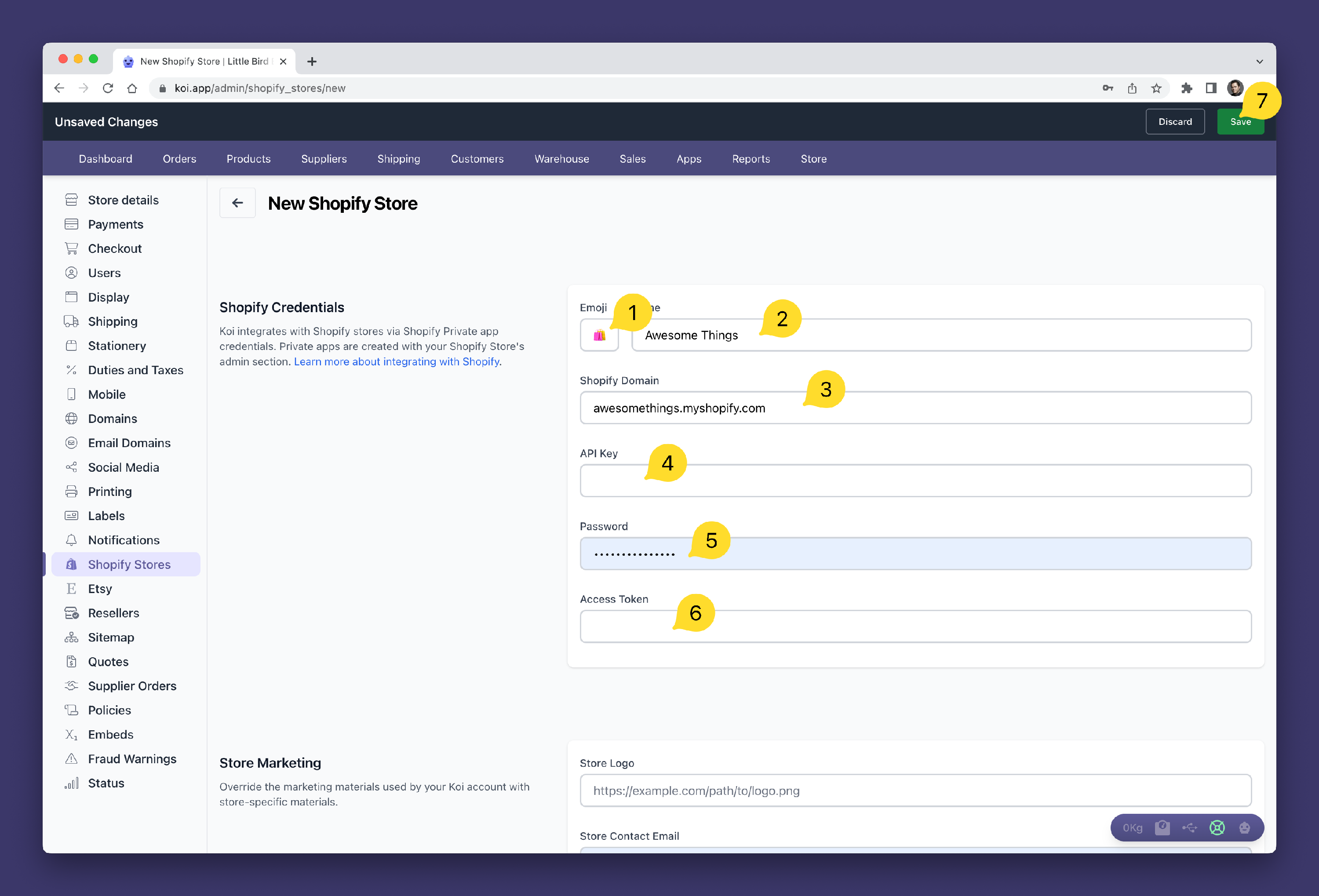This screenshot has width=1319, height=896.
Task: Focus the API Key field
Action: click(x=915, y=481)
